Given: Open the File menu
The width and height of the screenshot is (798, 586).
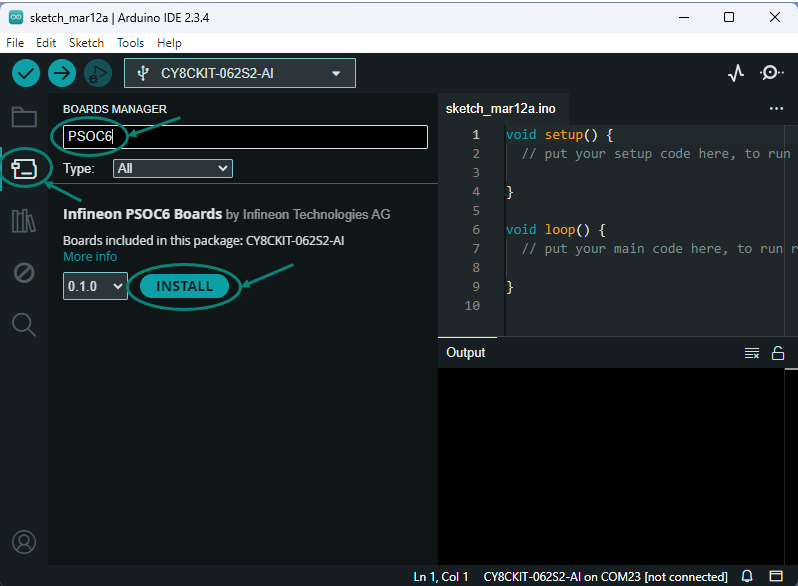Looking at the screenshot, I should point(15,43).
